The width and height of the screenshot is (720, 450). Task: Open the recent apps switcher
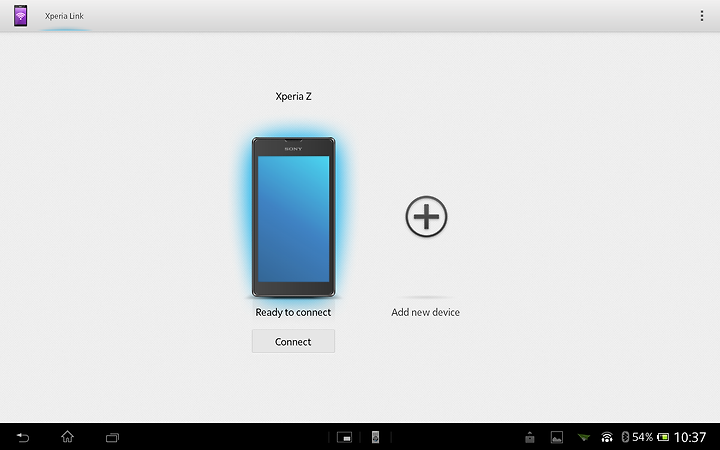tap(112, 437)
